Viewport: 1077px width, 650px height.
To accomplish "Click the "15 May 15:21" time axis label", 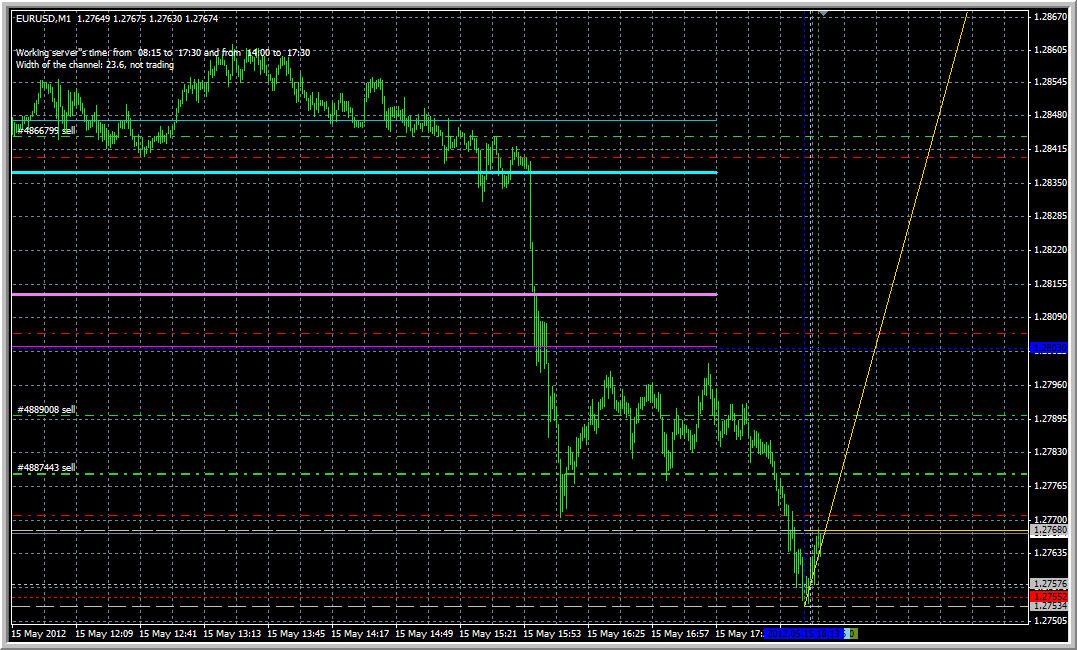I will [488, 634].
